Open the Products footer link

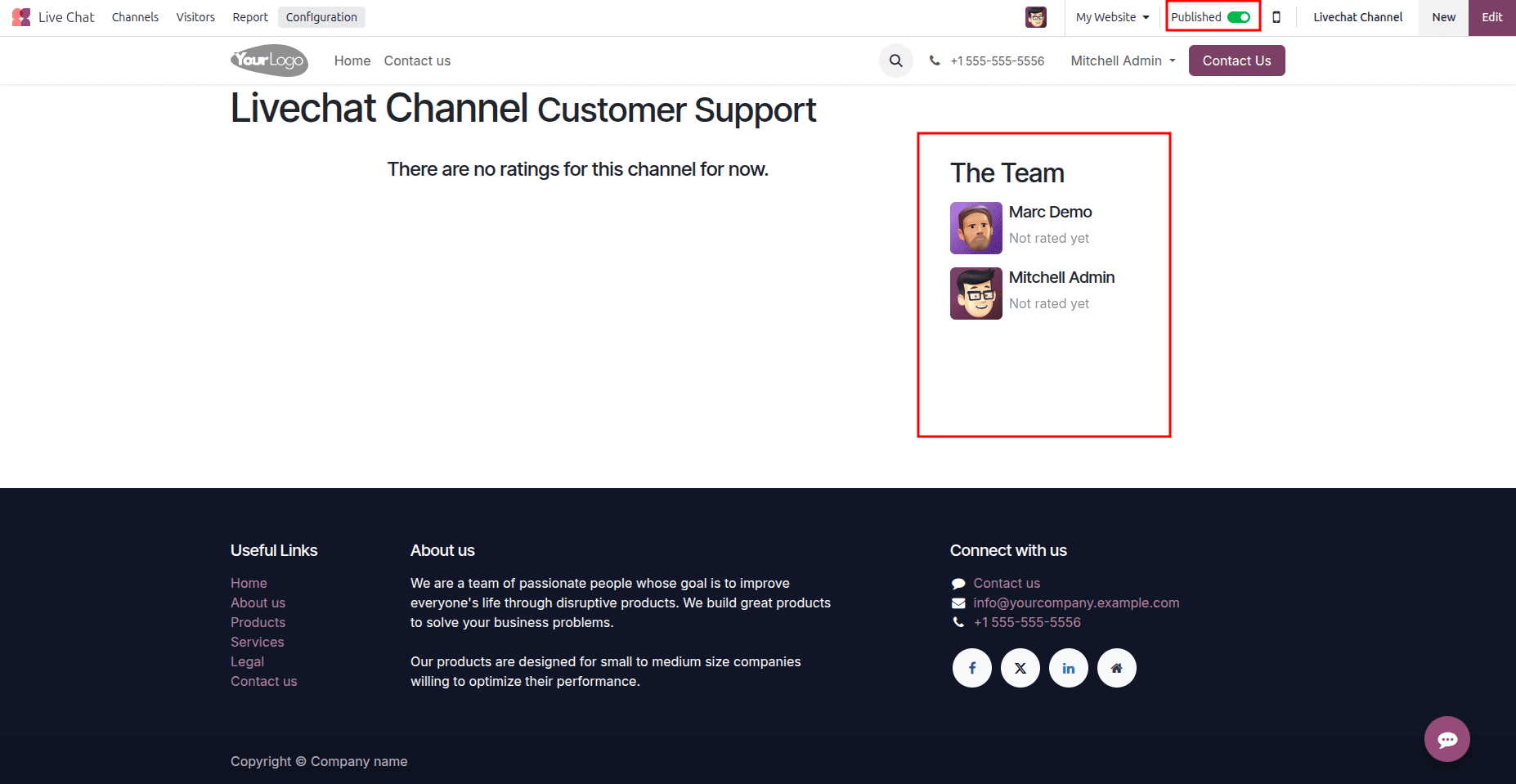(x=258, y=621)
